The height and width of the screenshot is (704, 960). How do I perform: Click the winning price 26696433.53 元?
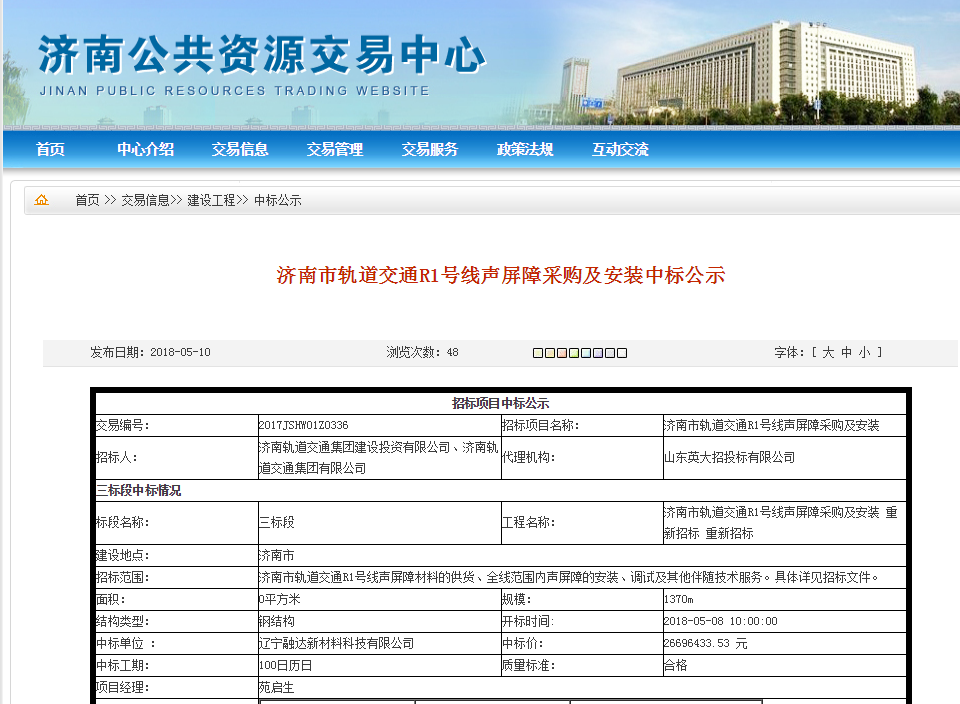(706, 643)
